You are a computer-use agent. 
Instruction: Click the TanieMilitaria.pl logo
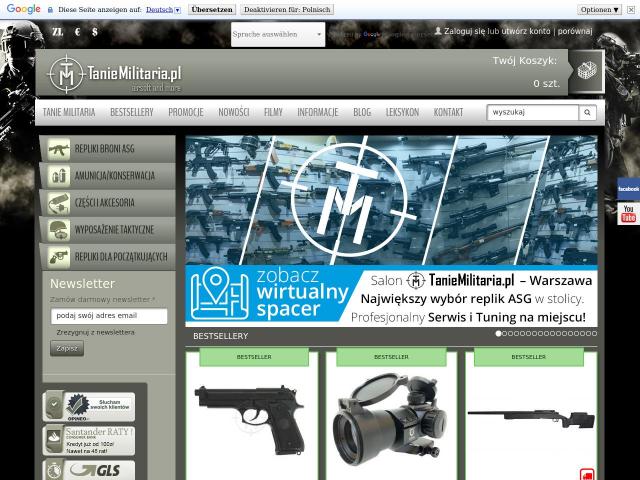click(x=114, y=74)
